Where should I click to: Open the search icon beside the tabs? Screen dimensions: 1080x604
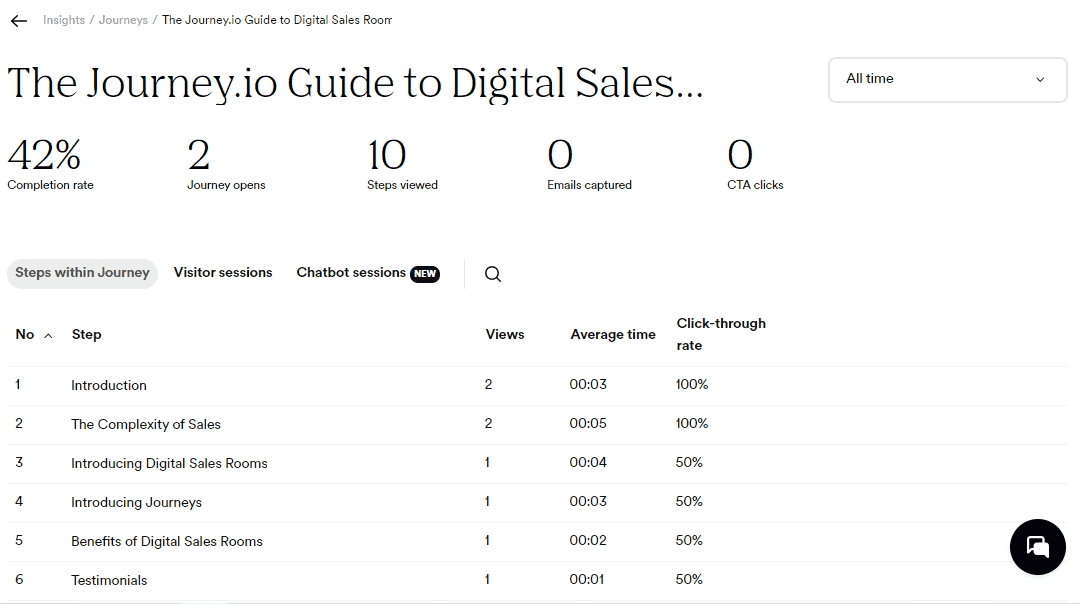coord(493,274)
